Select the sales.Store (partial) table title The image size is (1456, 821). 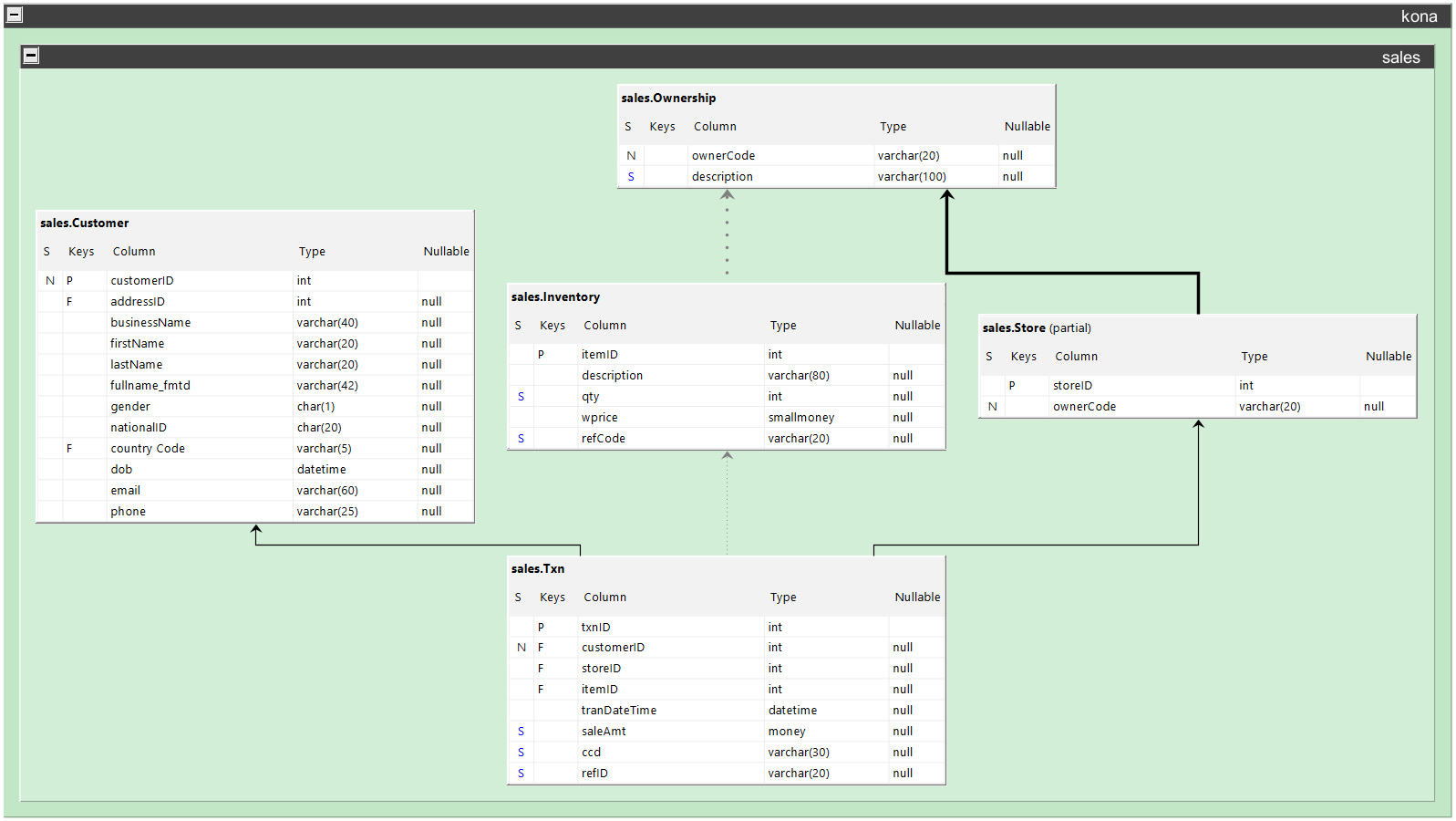pyautogui.click(x=1037, y=327)
